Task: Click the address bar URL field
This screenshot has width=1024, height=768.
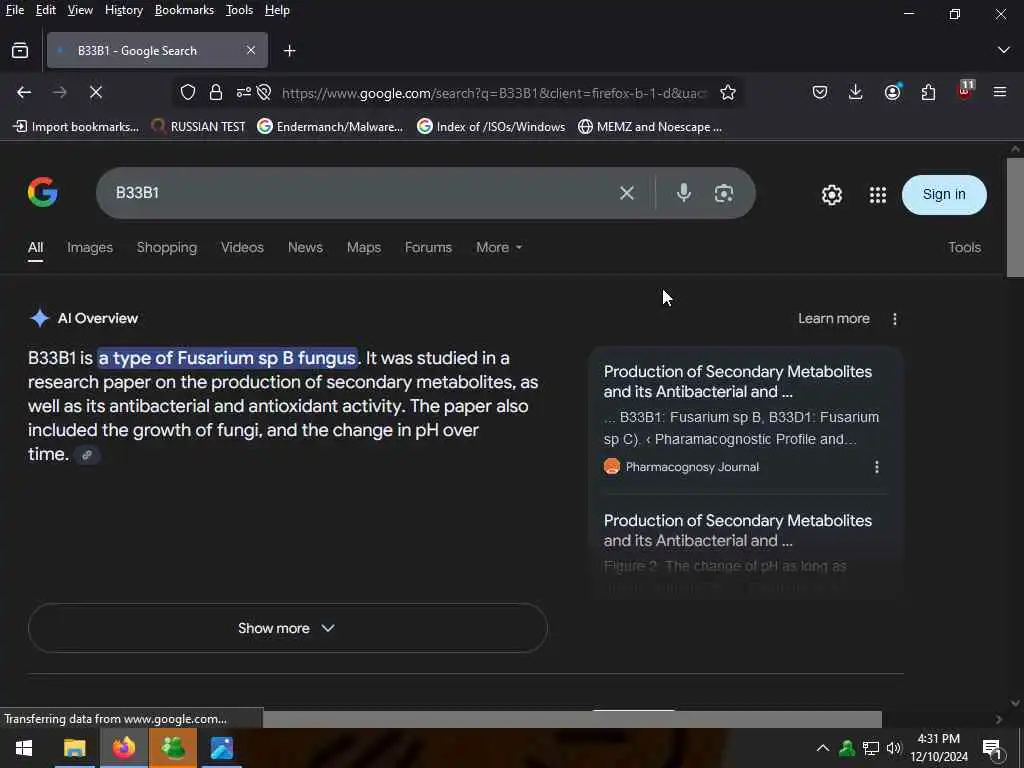Action: click(494, 93)
